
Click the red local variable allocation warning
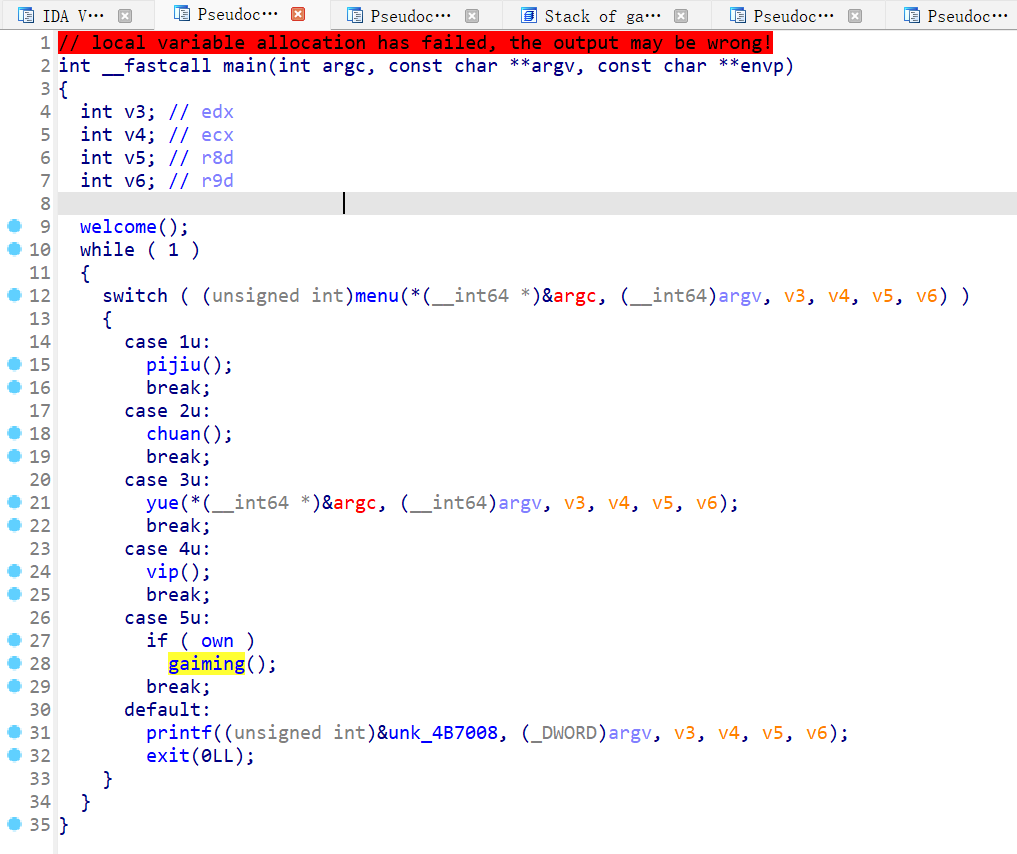[414, 43]
